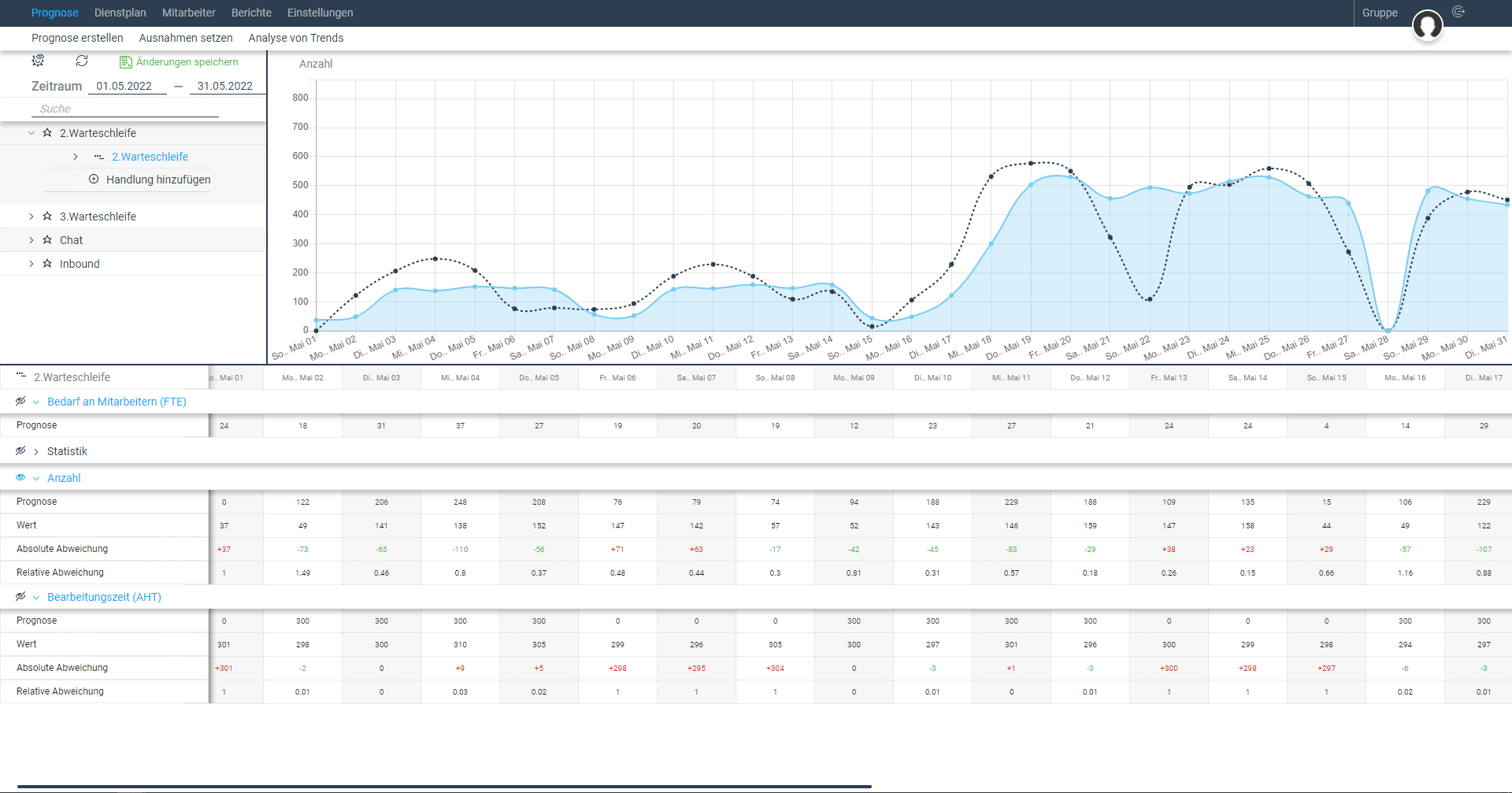Viewport: 1512px width, 793px height.
Task: Expand the 3.Warteschleife tree node
Action: [x=31, y=217]
